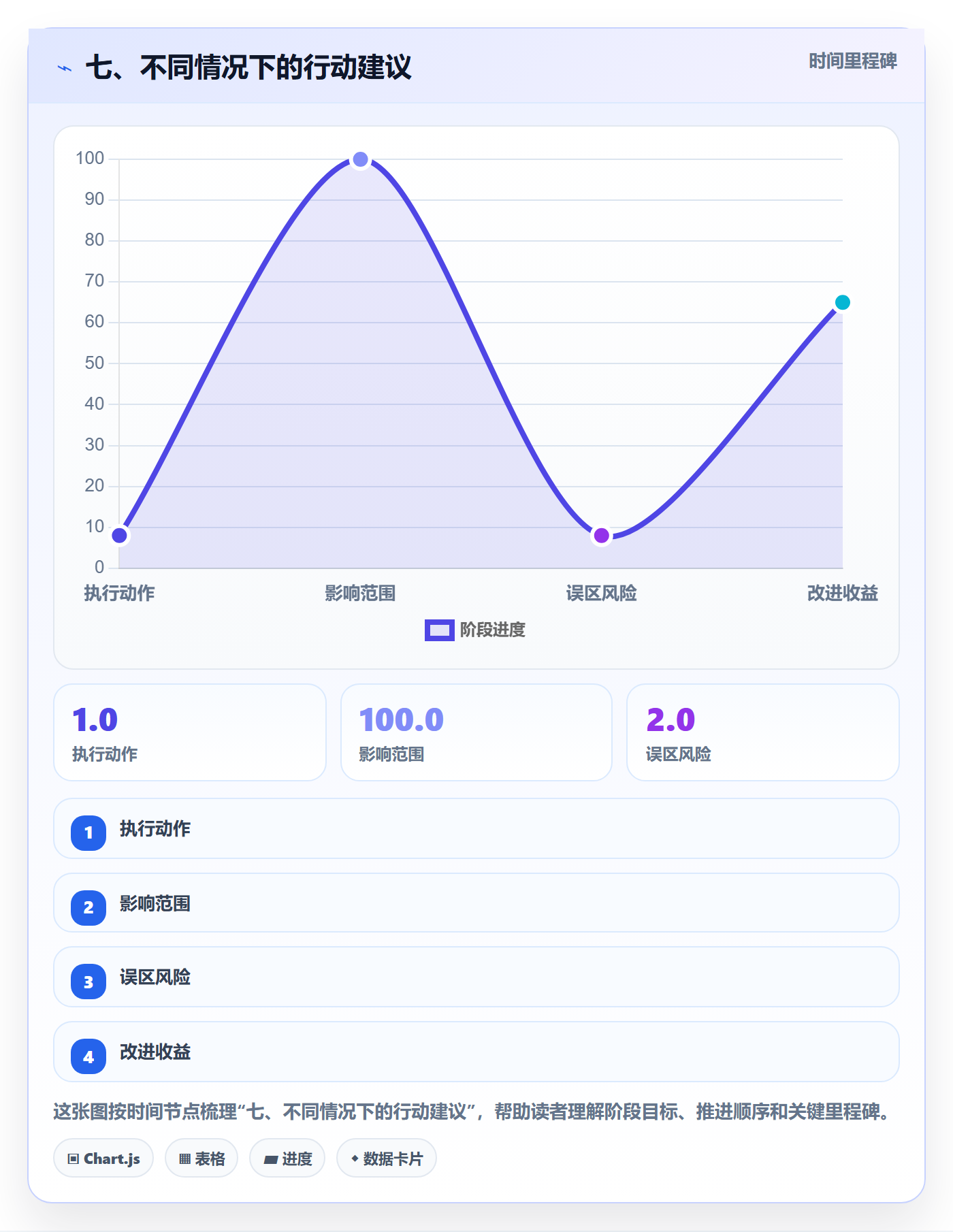Click the 100.0 value in the 影响范围 card
Viewport: 953px width, 1232px height.
point(402,720)
